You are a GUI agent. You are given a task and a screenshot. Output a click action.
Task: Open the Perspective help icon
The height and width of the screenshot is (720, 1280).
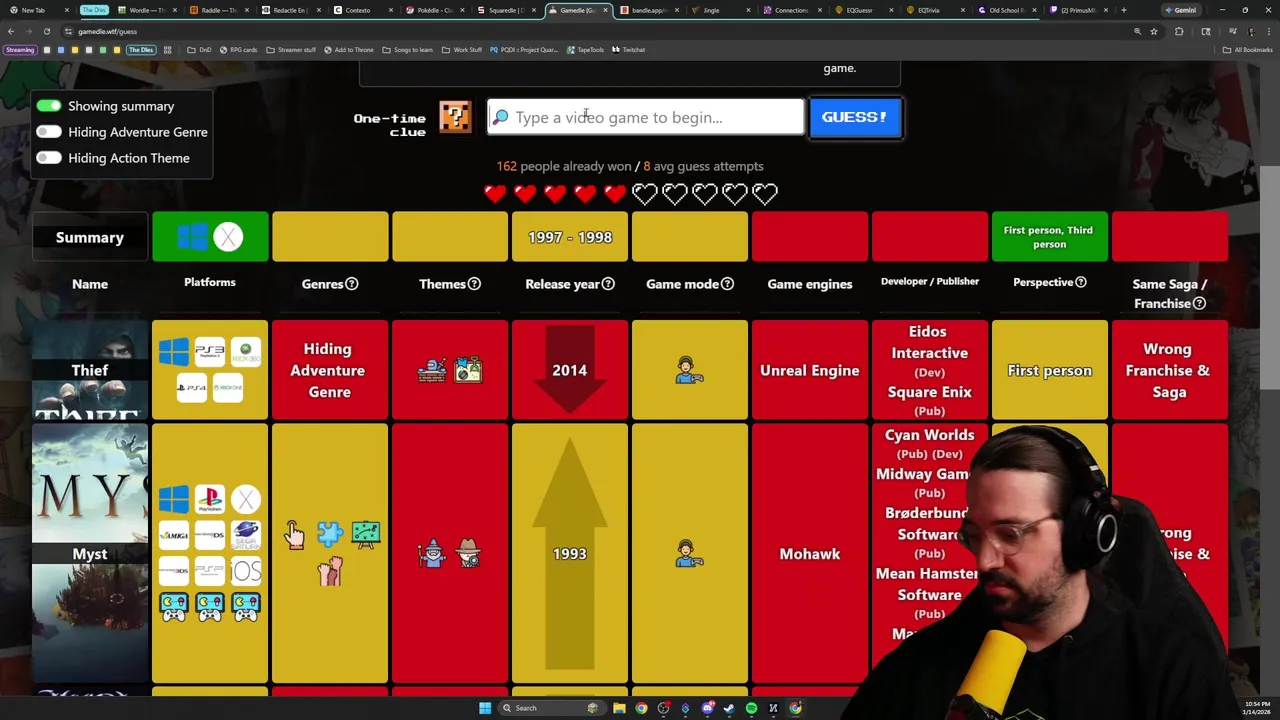click(1080, 282)
